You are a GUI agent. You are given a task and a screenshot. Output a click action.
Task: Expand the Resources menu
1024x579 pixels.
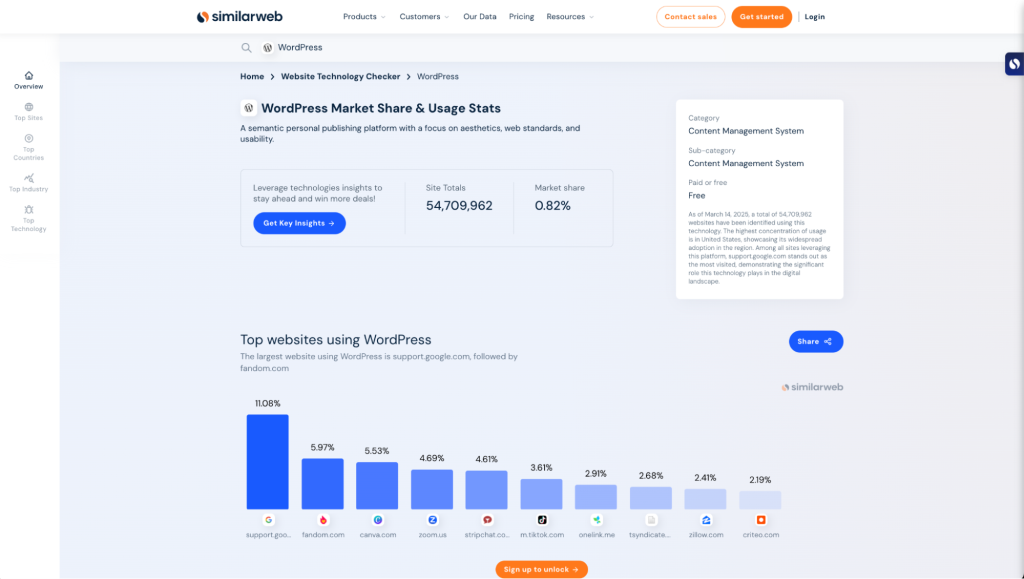[565, 16]
